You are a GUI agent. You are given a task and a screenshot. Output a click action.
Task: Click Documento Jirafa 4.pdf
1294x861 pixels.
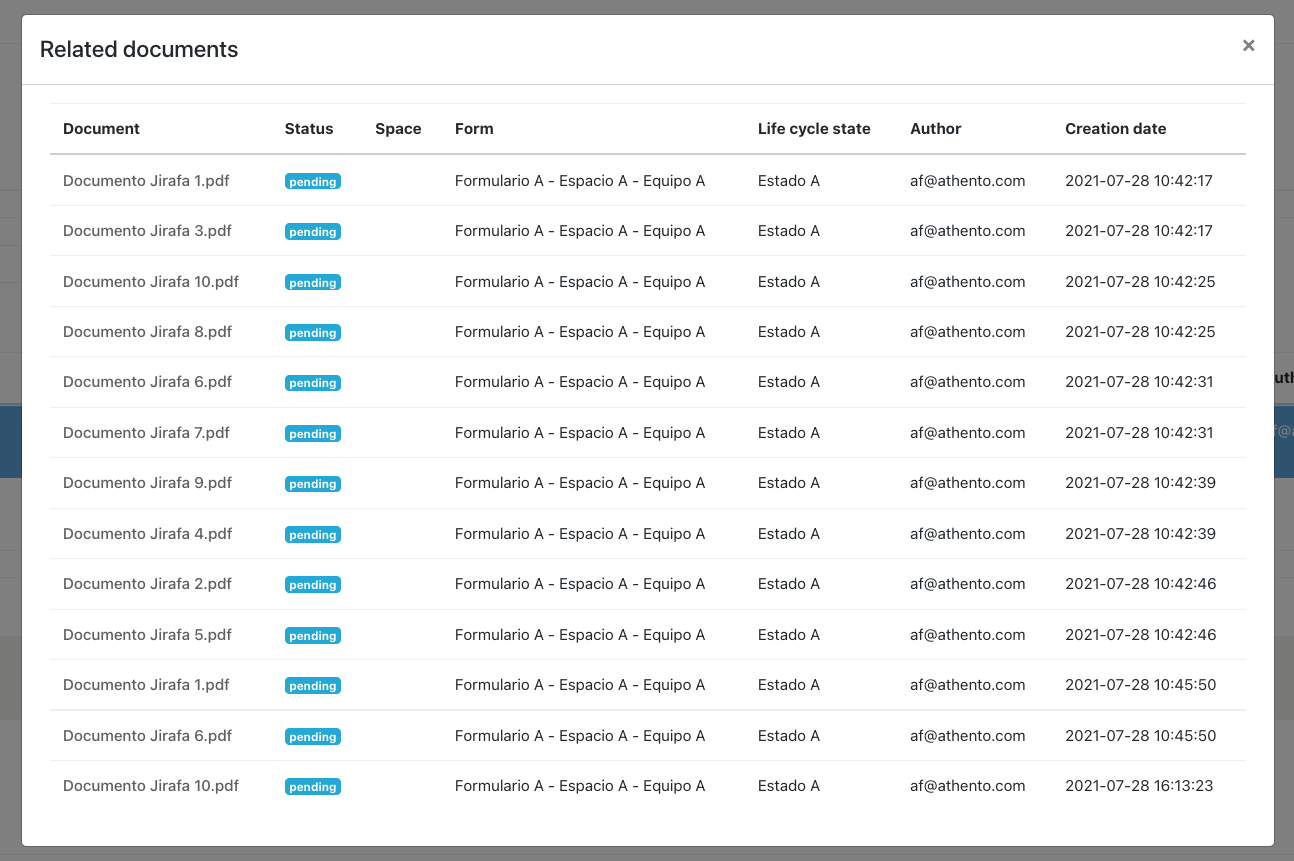(x=147, y=534)
